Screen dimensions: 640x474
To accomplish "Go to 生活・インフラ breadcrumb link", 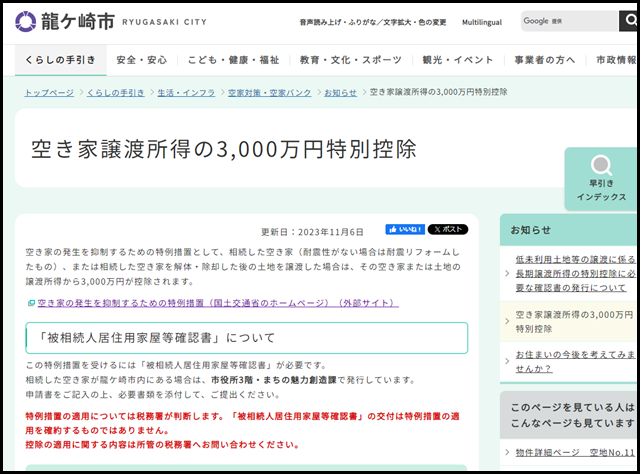I will [x=186, y=93].
